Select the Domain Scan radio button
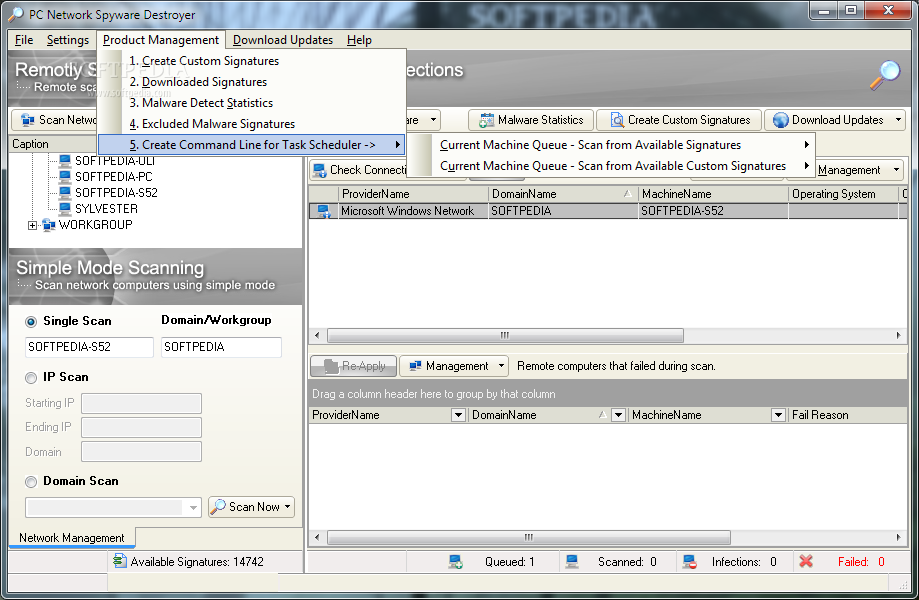919x600 pixels. (31, 482)
